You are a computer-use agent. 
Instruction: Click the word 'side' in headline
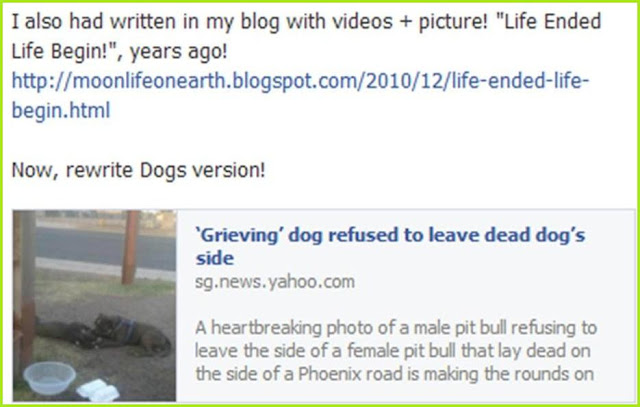coord(215,258)
